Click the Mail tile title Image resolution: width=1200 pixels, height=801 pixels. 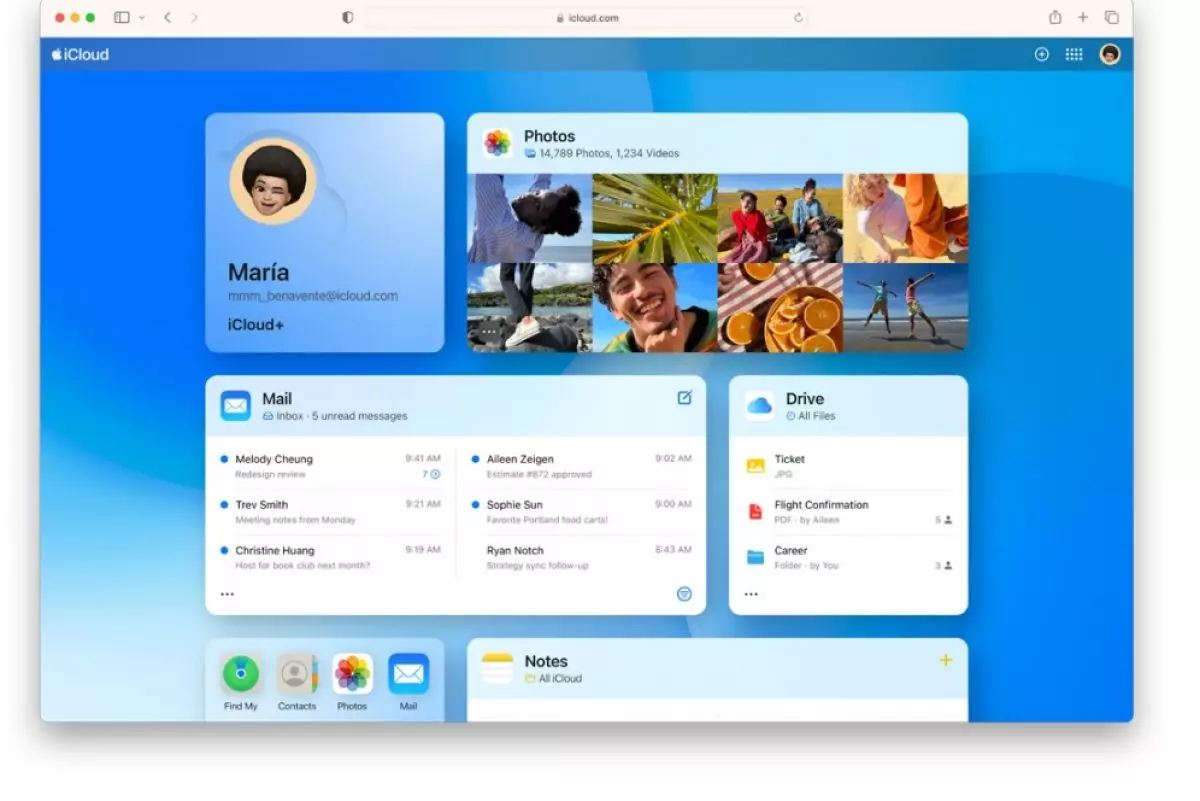[x=277, y=398]
